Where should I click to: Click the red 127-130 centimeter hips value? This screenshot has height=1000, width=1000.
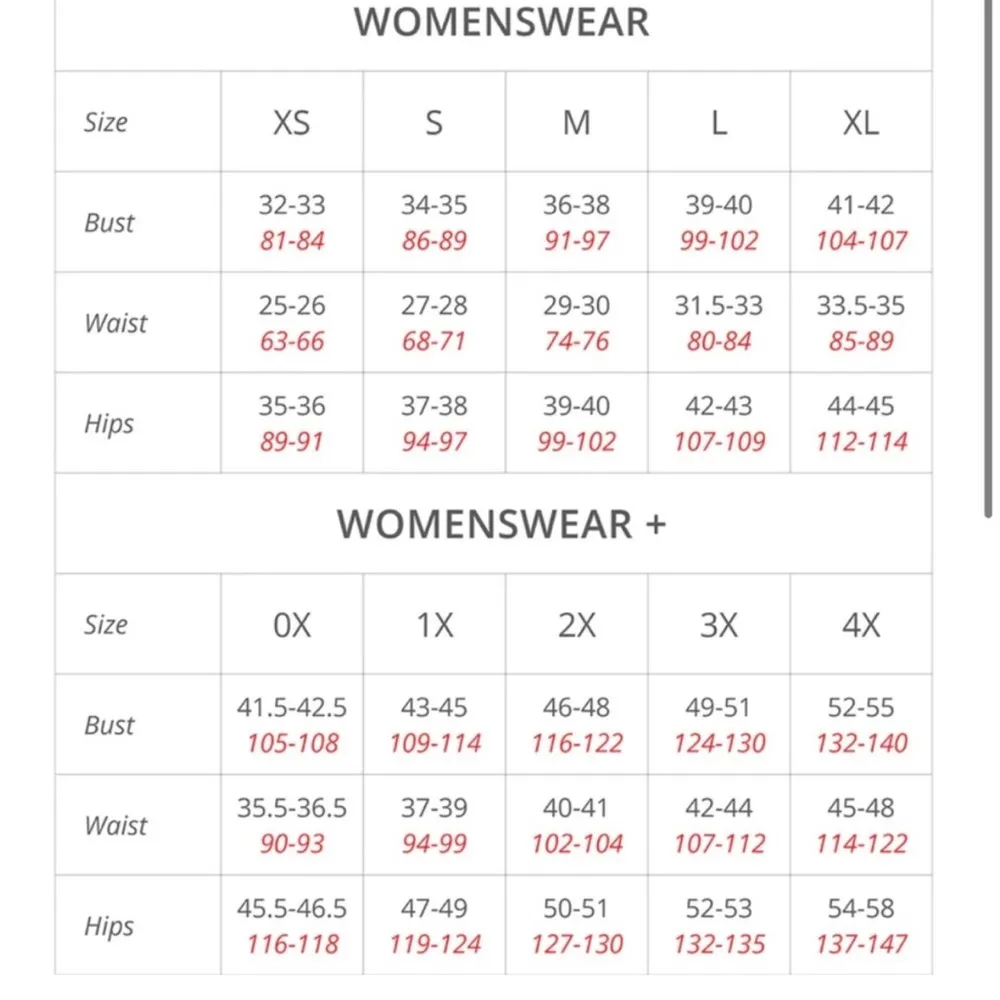tap(576, 944)
